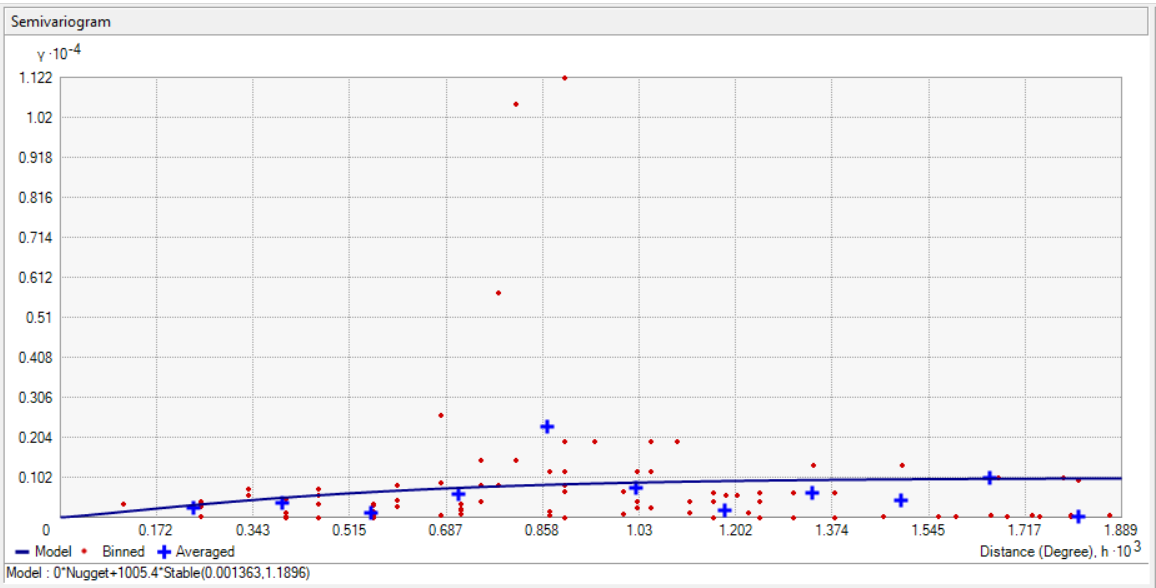
Task: Click the 1.122 y-axis tick label
Action: point(36,77)
